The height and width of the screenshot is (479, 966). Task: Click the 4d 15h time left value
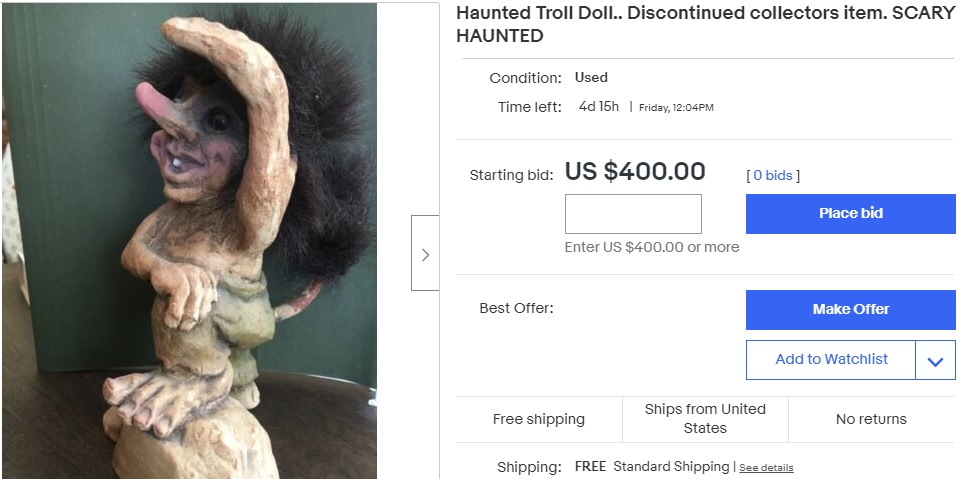[599, 107]
